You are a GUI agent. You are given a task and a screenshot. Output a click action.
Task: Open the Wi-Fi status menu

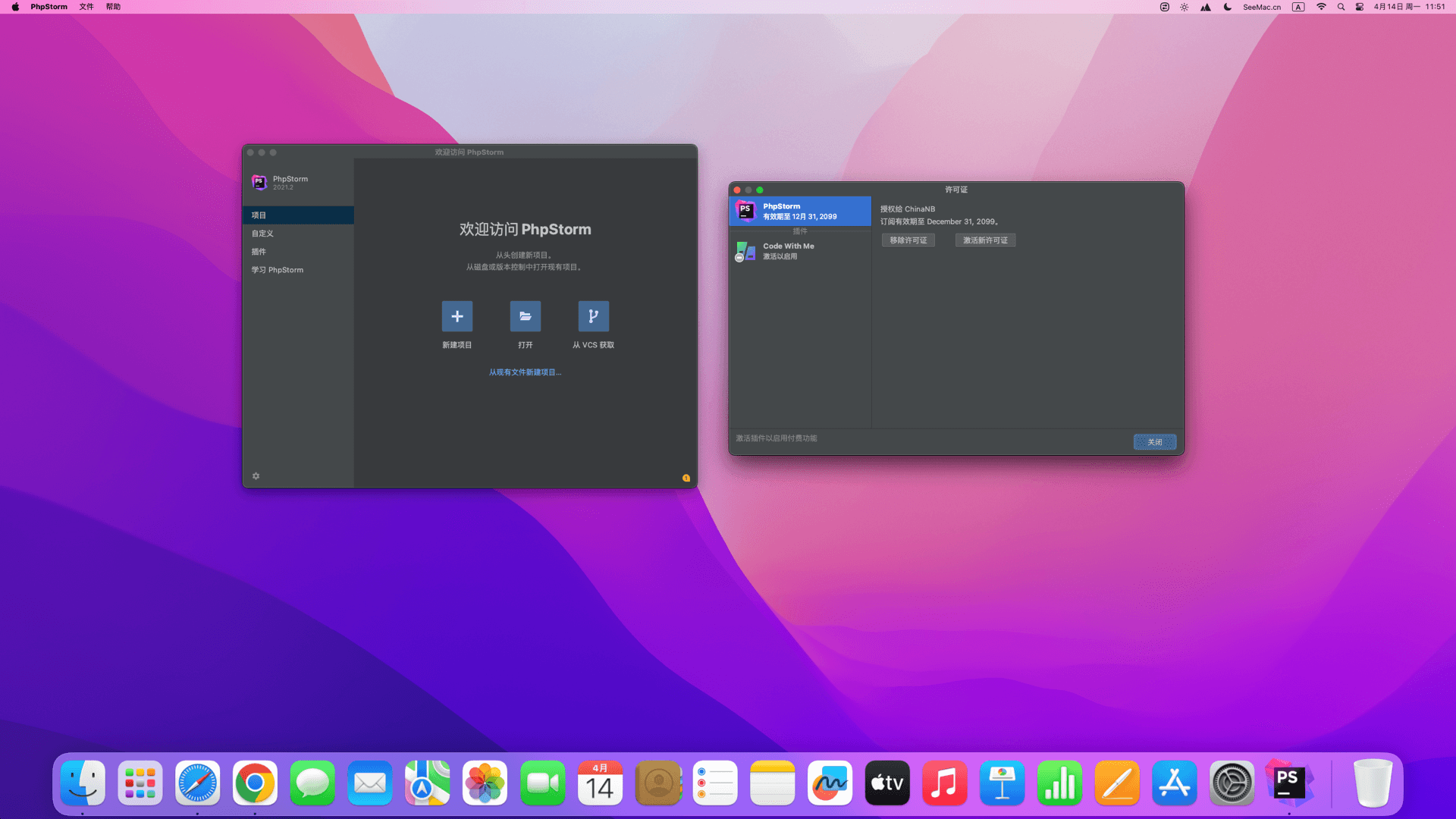[1321, 7]
